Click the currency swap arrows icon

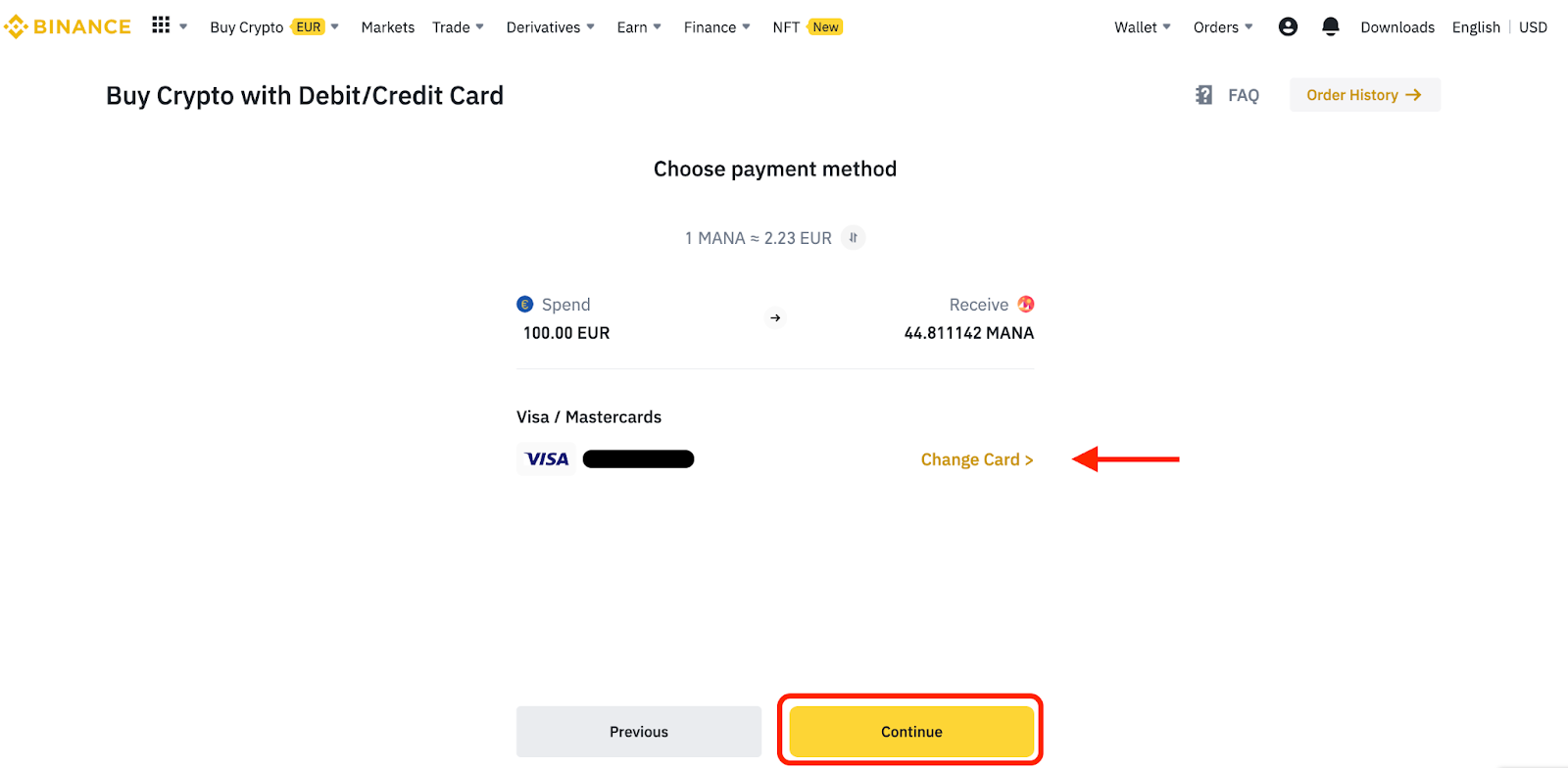[x=852, y=237]
